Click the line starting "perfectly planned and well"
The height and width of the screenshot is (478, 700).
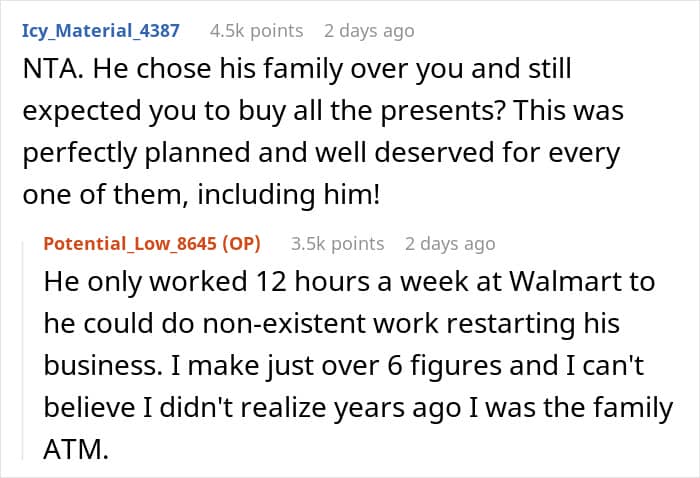coord(320,154)
